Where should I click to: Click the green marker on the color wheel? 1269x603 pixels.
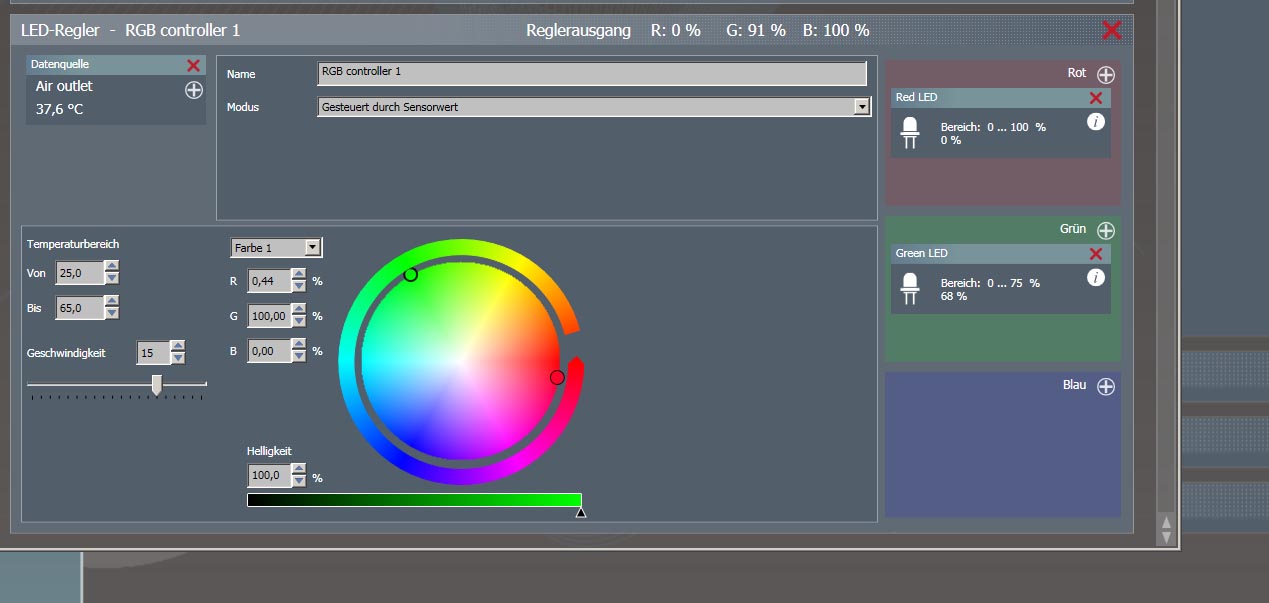coord(410,275)
